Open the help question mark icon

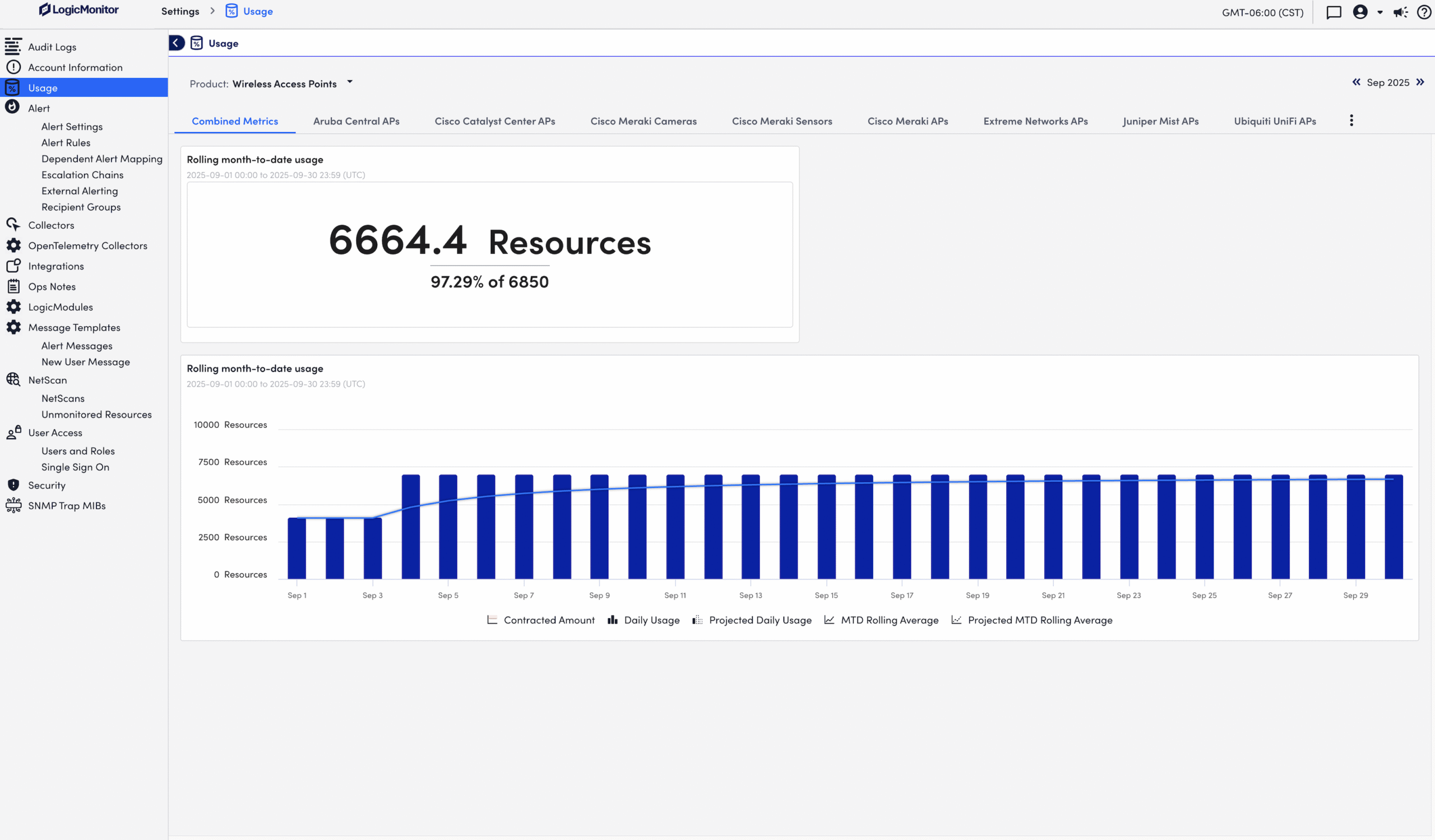pyautogui.click(x=1423, y=12)
